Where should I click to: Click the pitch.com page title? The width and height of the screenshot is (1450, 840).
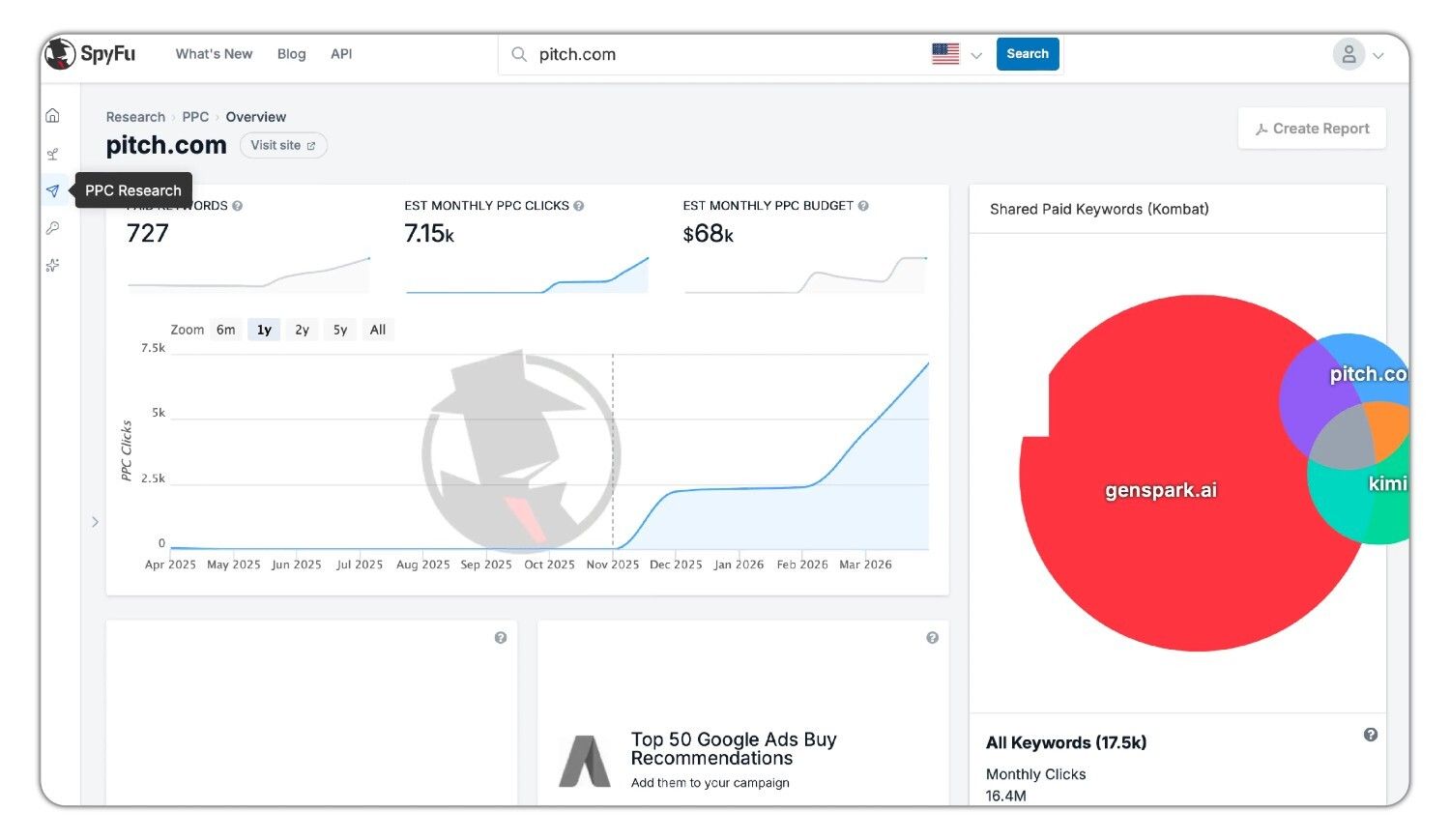coord(166,145)
